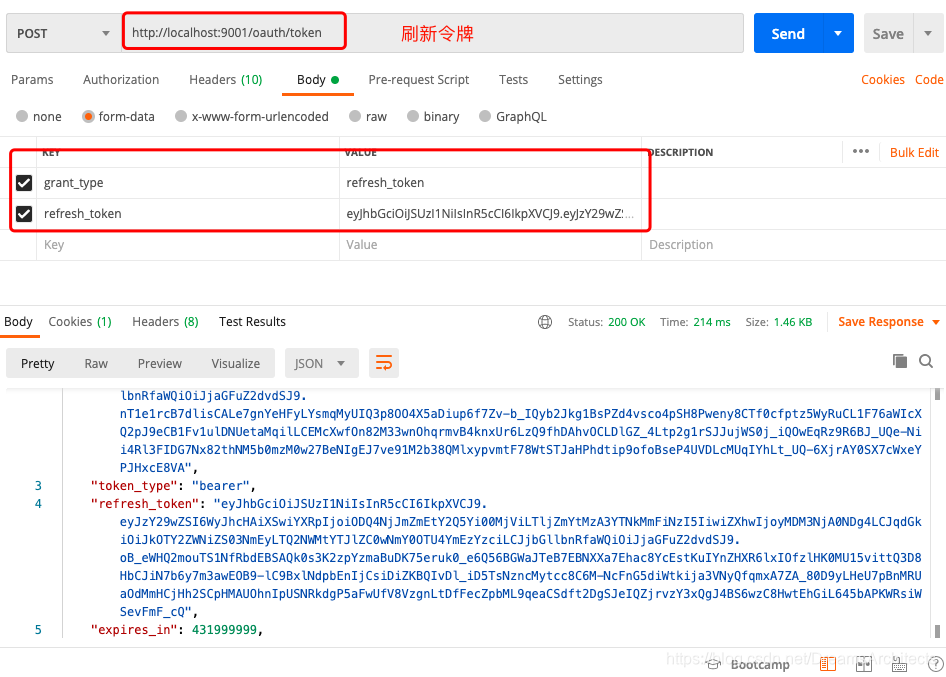Open response Headers (8) tab
This screenshot has height=677, width=946.
(x=165, y=322)
